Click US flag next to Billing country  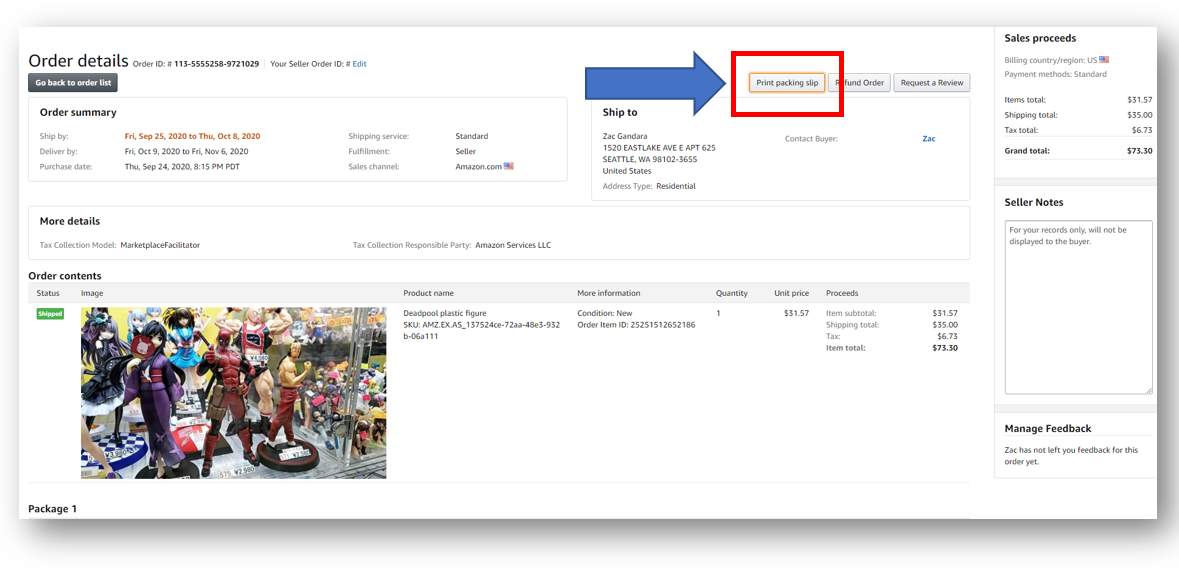pyautogui.click(x=1104, y=60)
